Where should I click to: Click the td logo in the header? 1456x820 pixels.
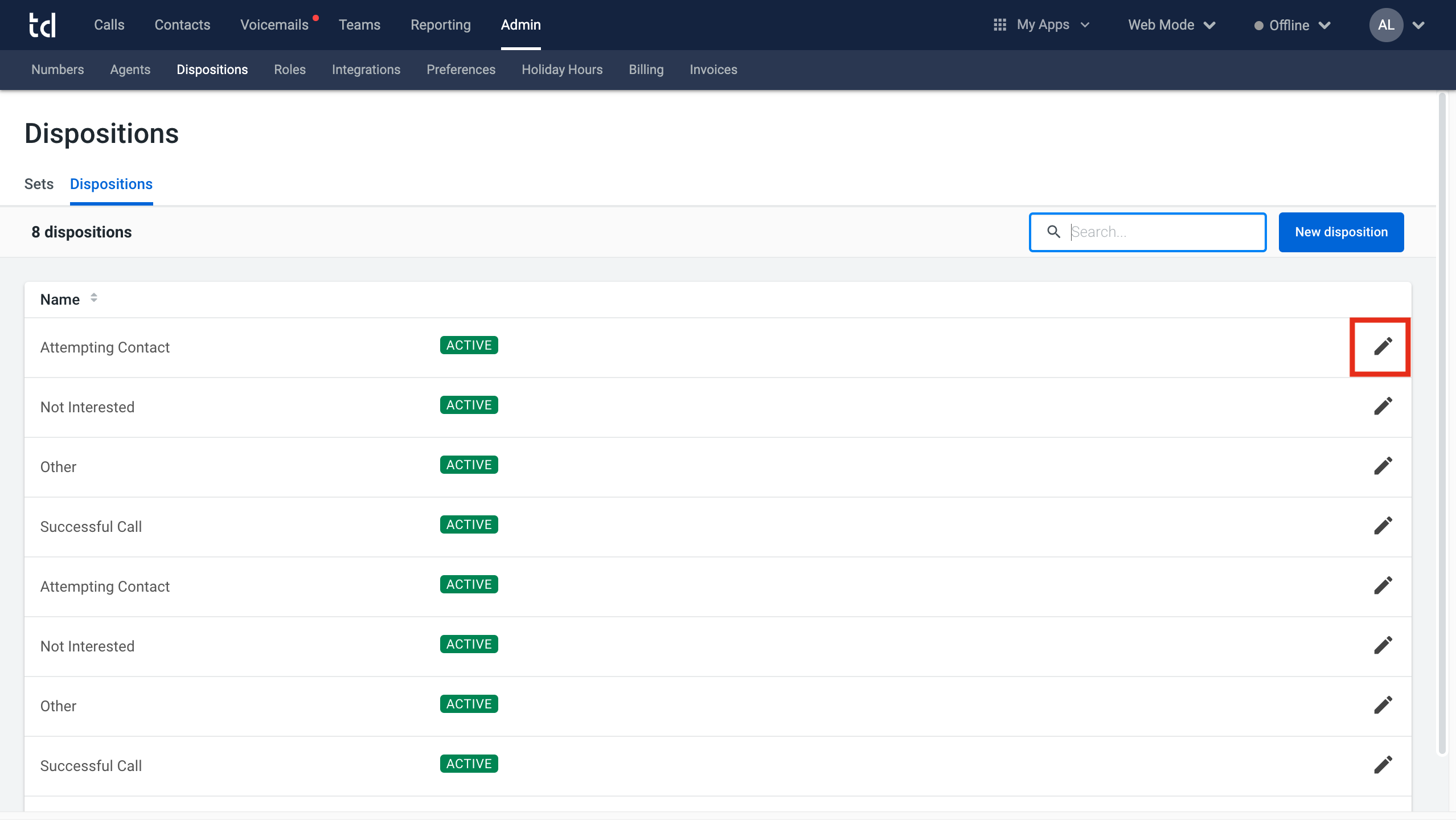(43, 25)
